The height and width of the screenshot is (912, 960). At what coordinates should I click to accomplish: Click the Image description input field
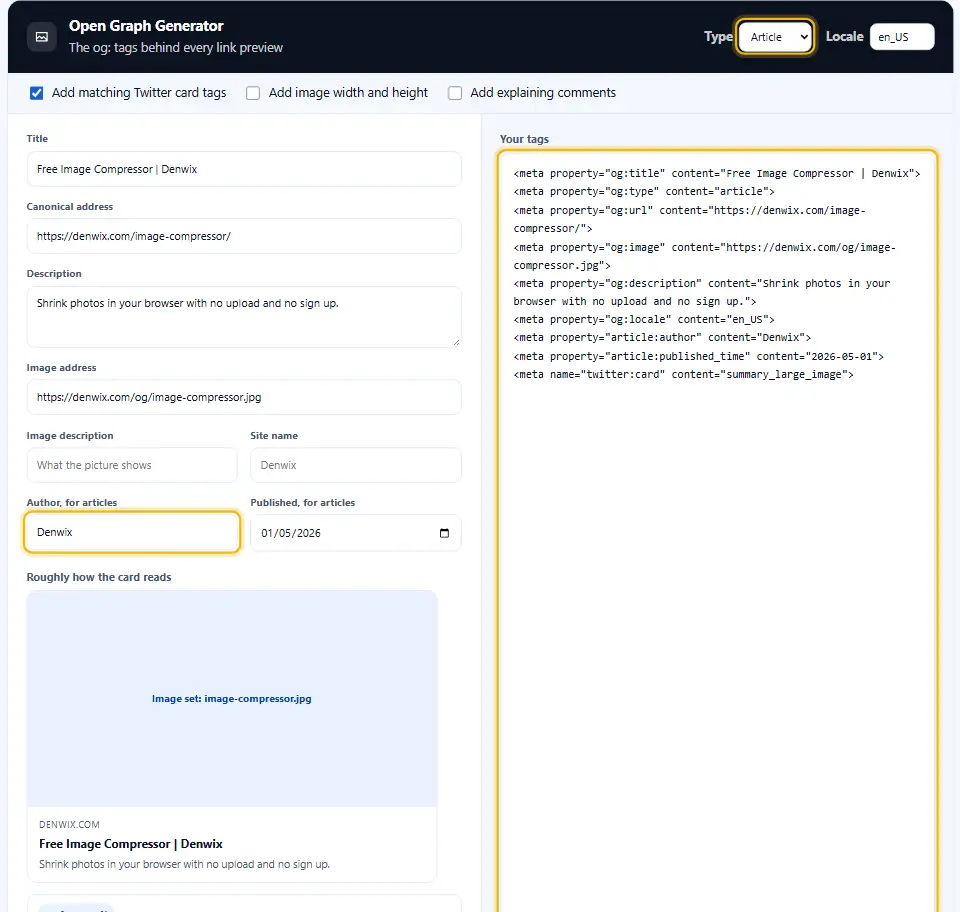point(132,465)
